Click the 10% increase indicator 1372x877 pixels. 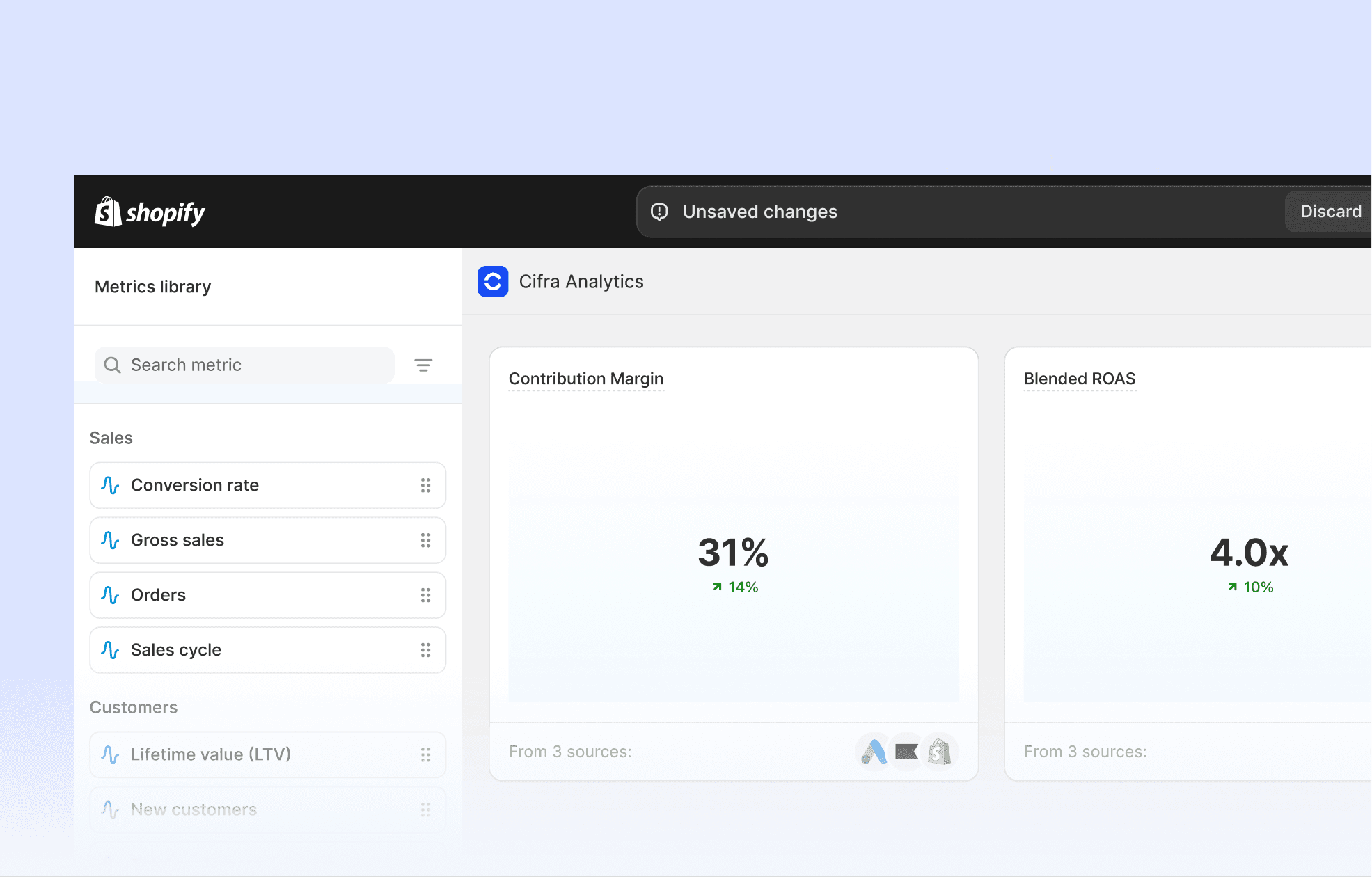pos(1250,587)
